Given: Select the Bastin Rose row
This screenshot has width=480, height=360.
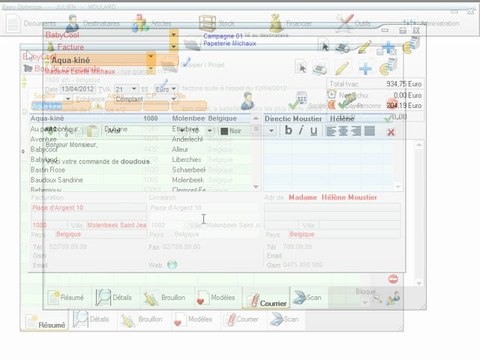Looking at the screenshot, I should (140, 170).
